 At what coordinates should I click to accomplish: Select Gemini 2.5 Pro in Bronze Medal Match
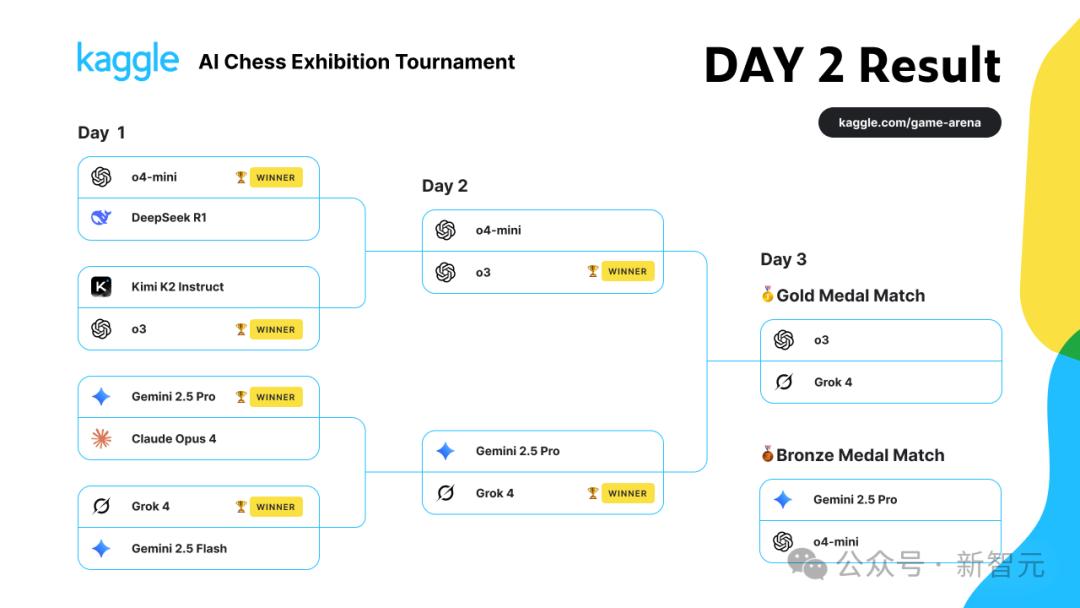(880, 500)
